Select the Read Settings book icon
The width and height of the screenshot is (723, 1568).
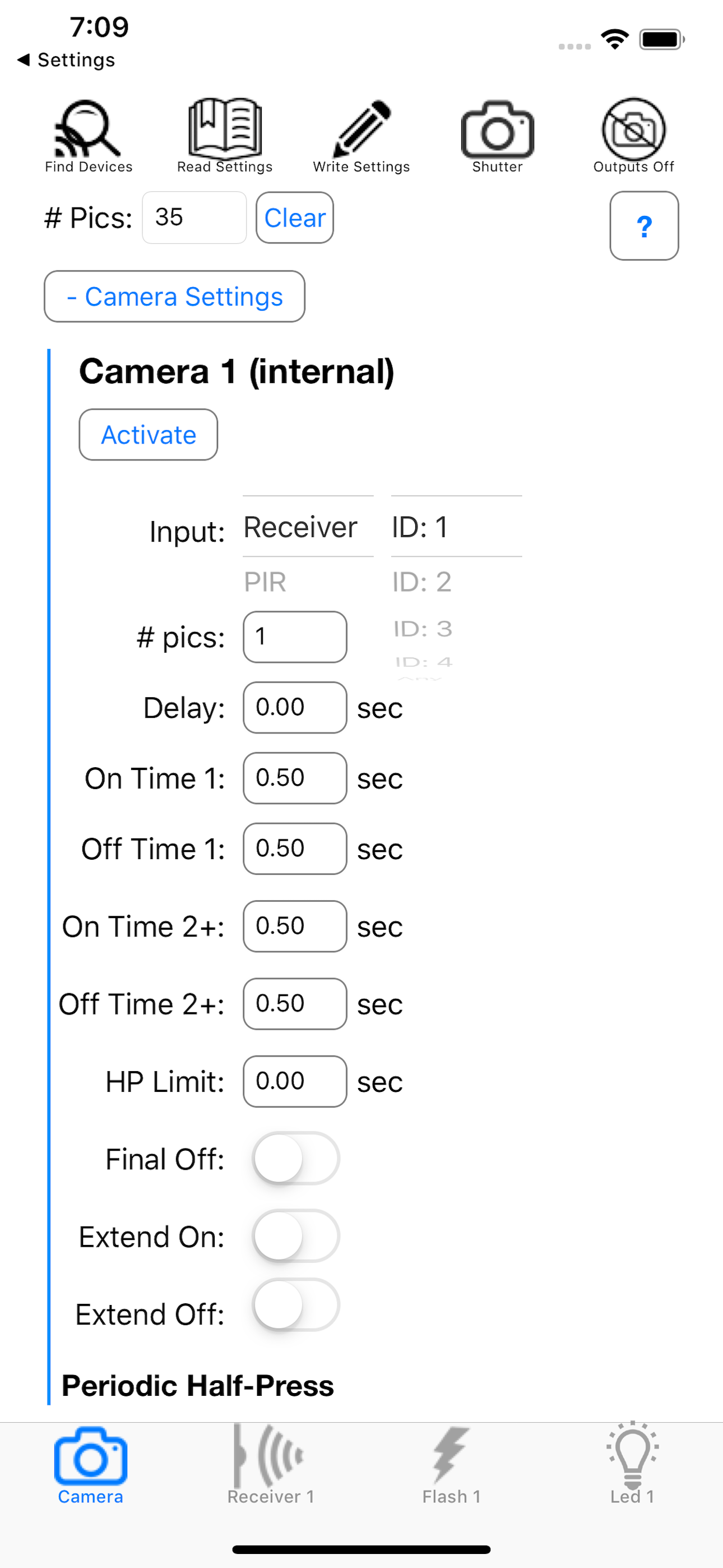click(x=224, y=129)
